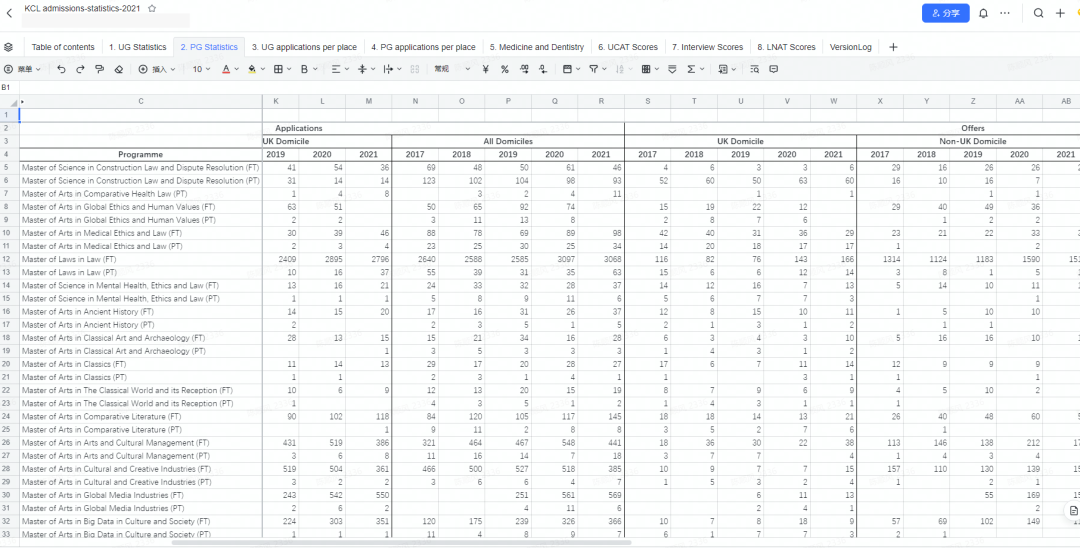Click the sum sigma icon
1080x548 pixels.
click(691, 69)
